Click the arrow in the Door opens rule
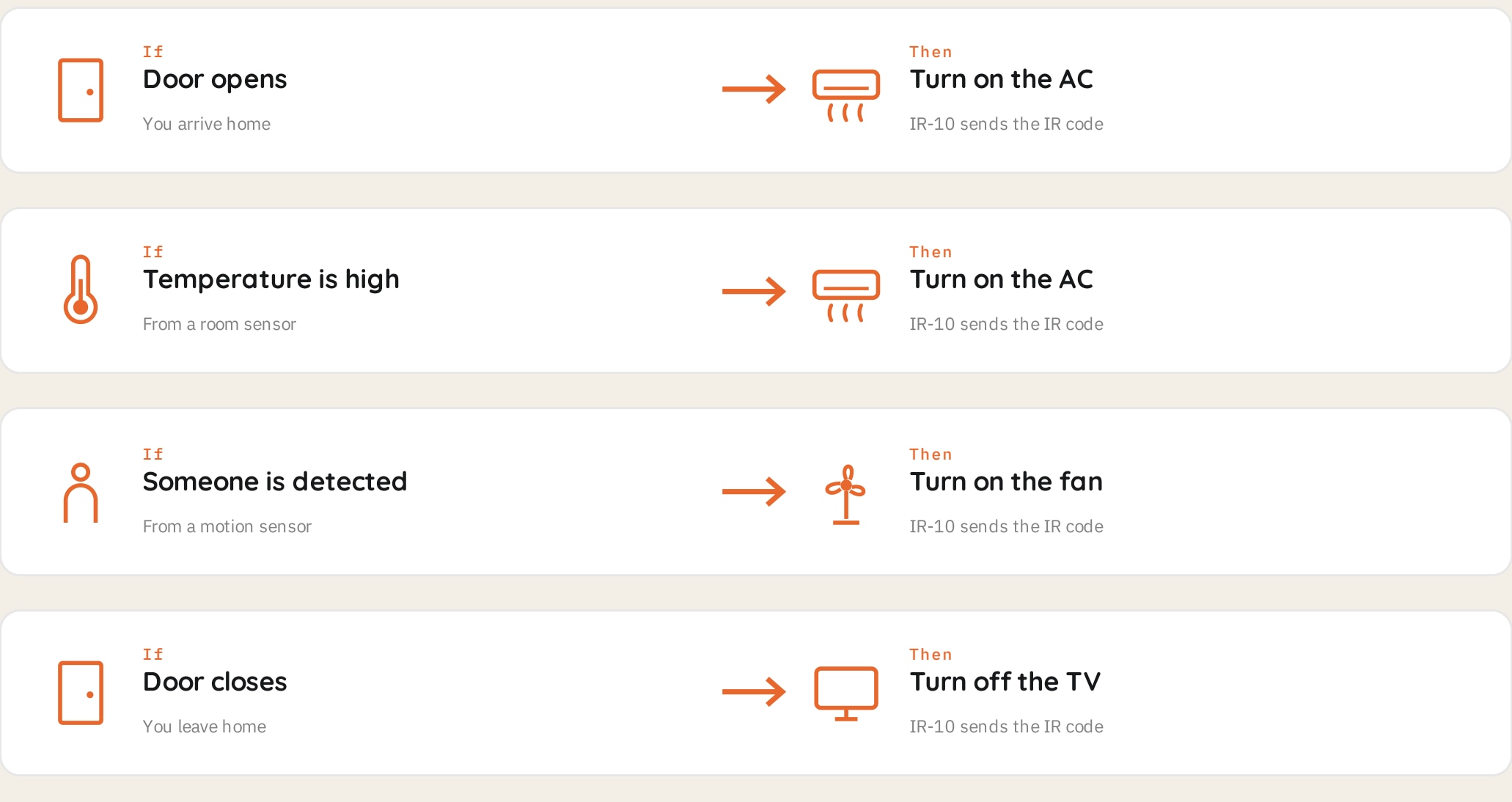Image resolution: width=1512 pixels, height=802 pixels. [754, 89]
